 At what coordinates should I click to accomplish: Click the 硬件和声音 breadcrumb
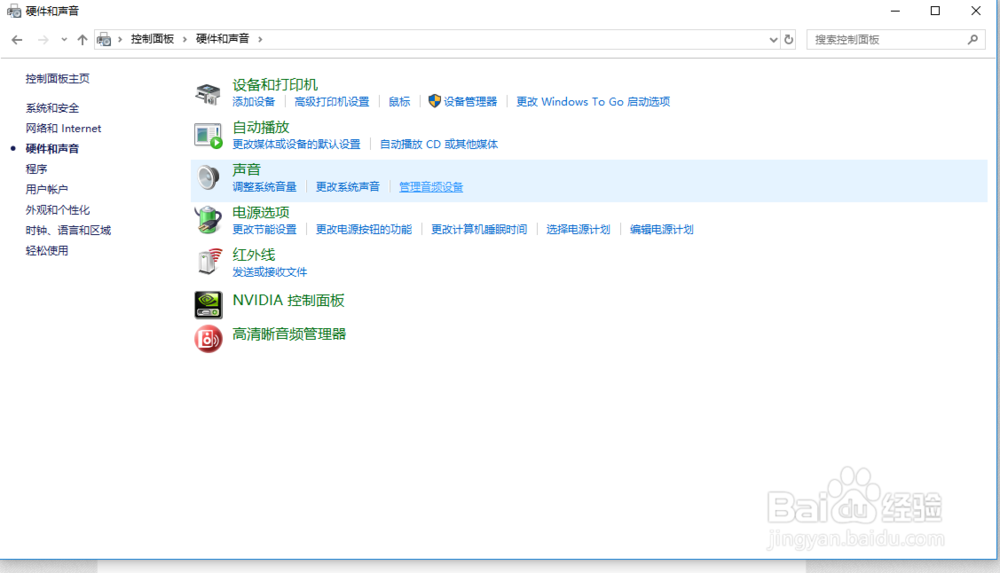223,39
